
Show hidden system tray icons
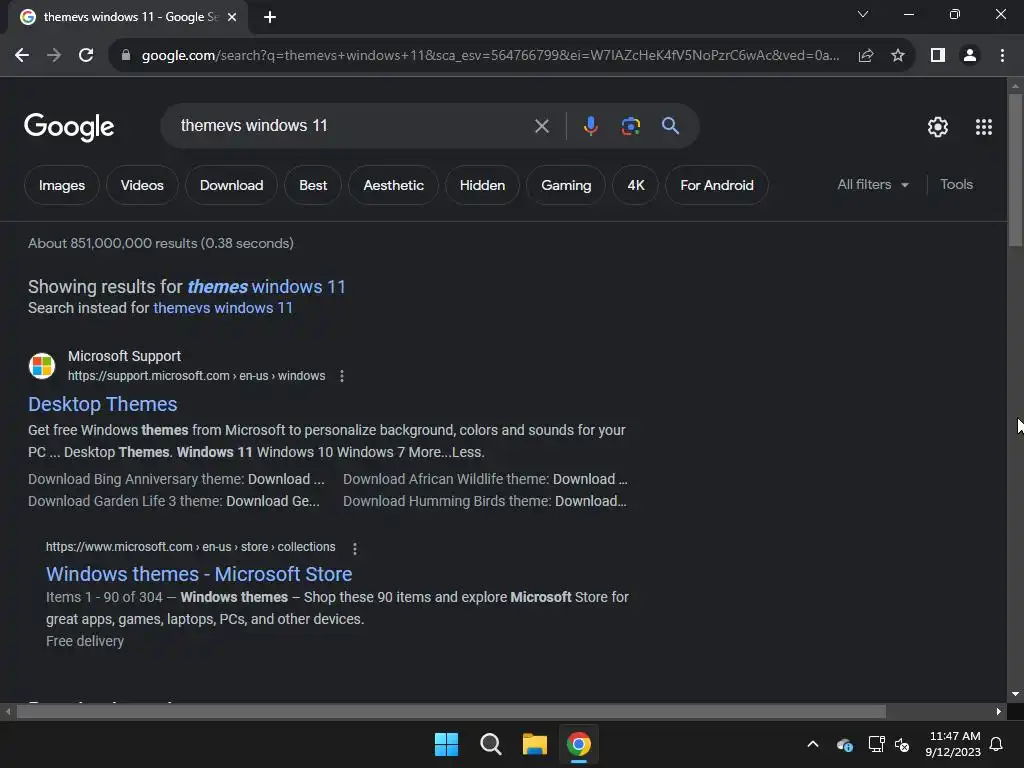813,744
